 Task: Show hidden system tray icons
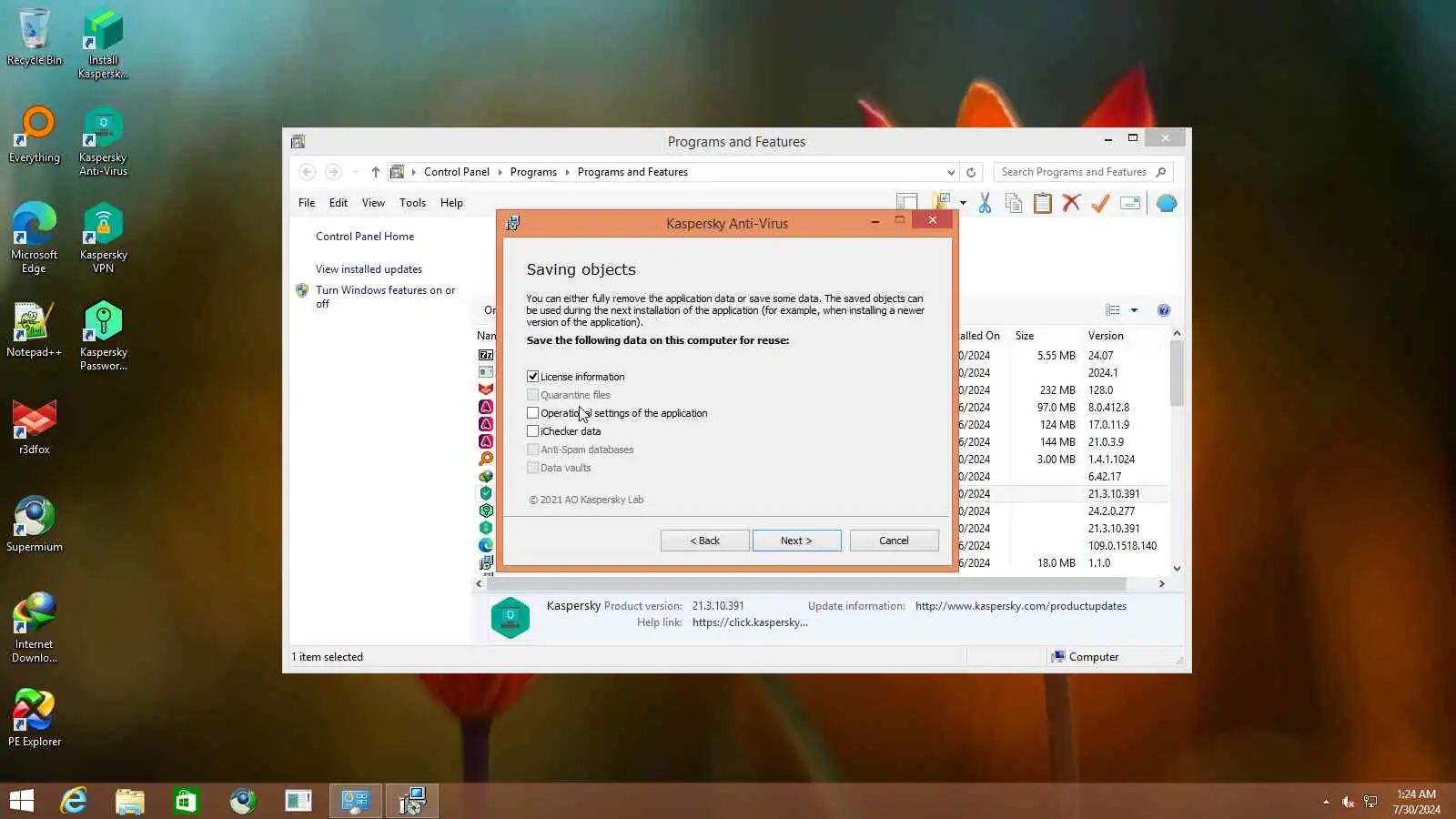tap(1326, 802)
